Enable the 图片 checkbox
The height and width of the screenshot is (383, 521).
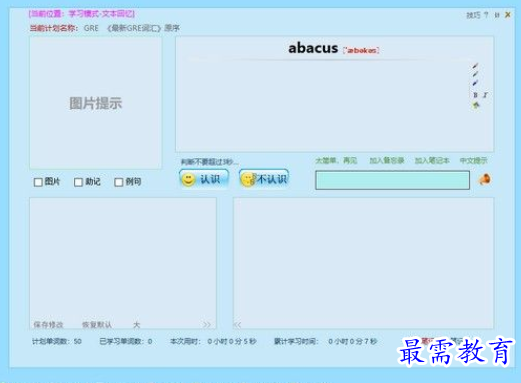(x=38, y=182)
